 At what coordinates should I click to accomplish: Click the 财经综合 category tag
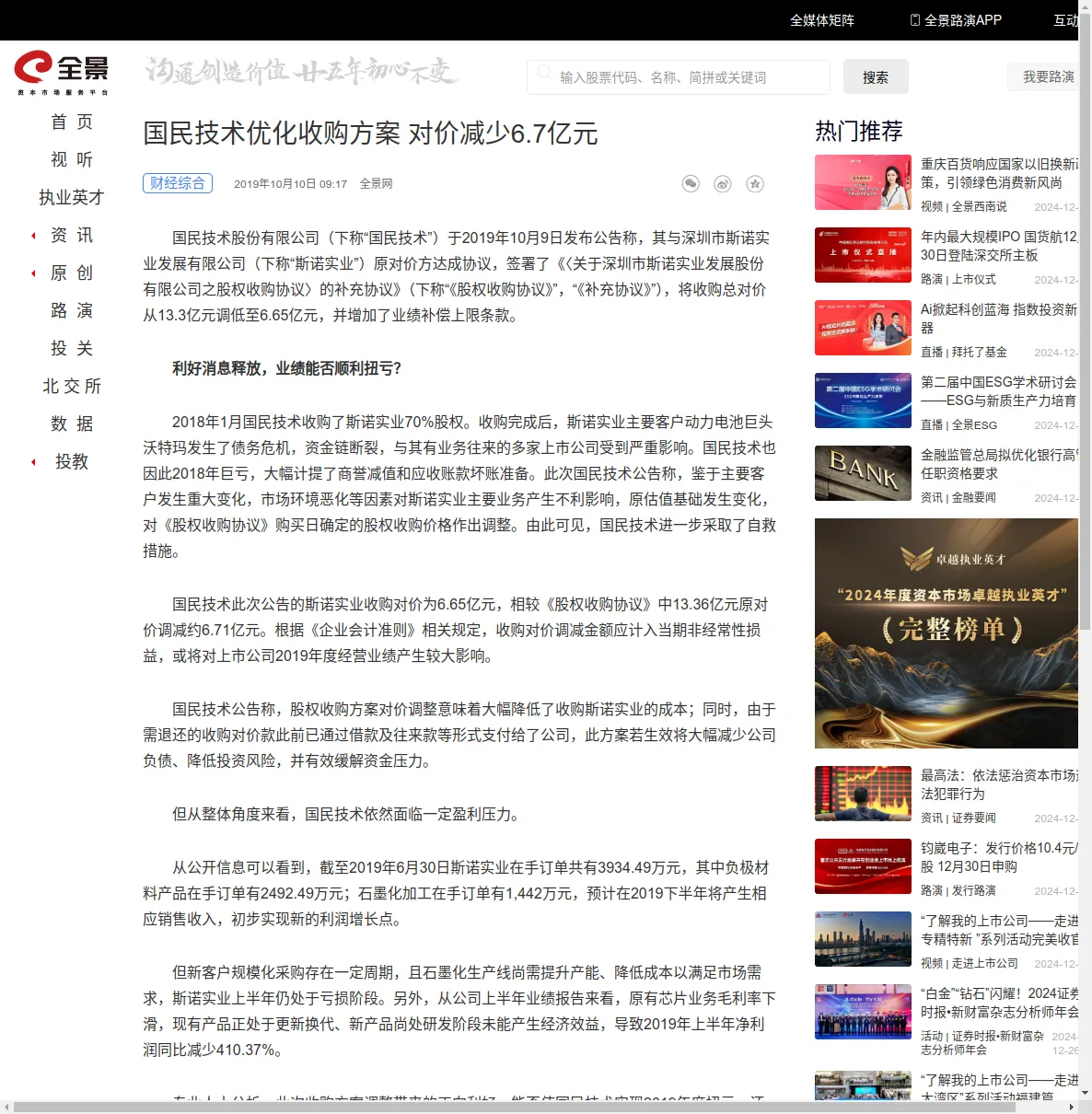pos(178,183)
